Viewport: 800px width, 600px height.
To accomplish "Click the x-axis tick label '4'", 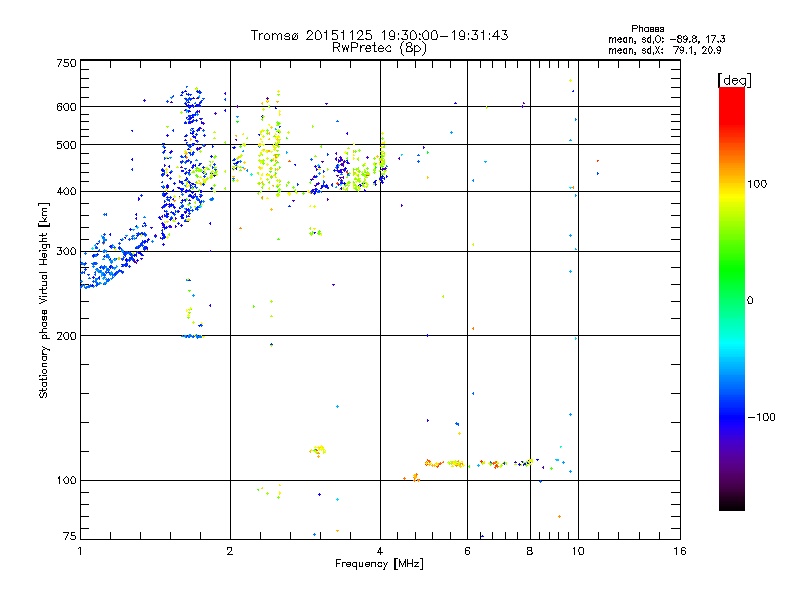I will click(380, 551).
